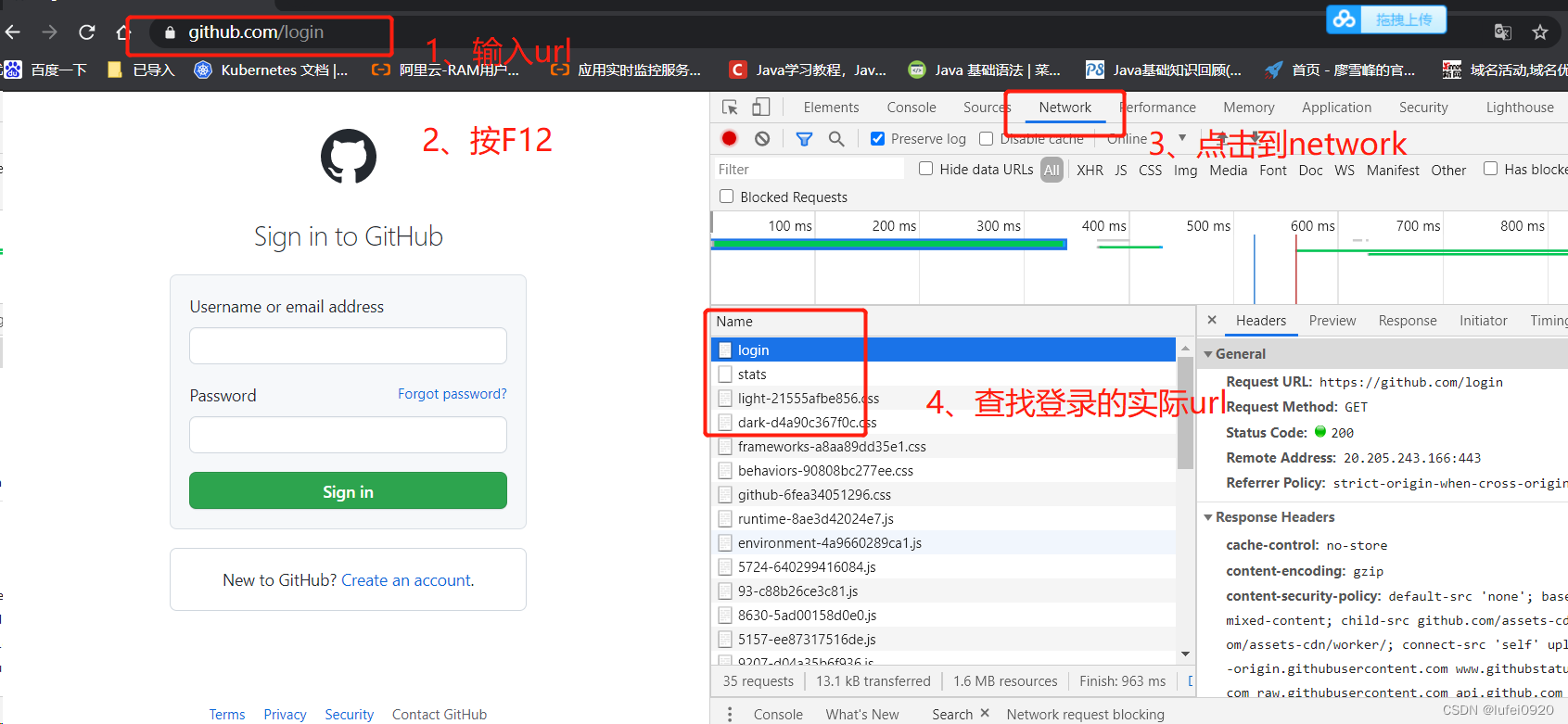Screen dimensions: 1568x724
Task: Open the Terms footer link
Action: (227, 714)
